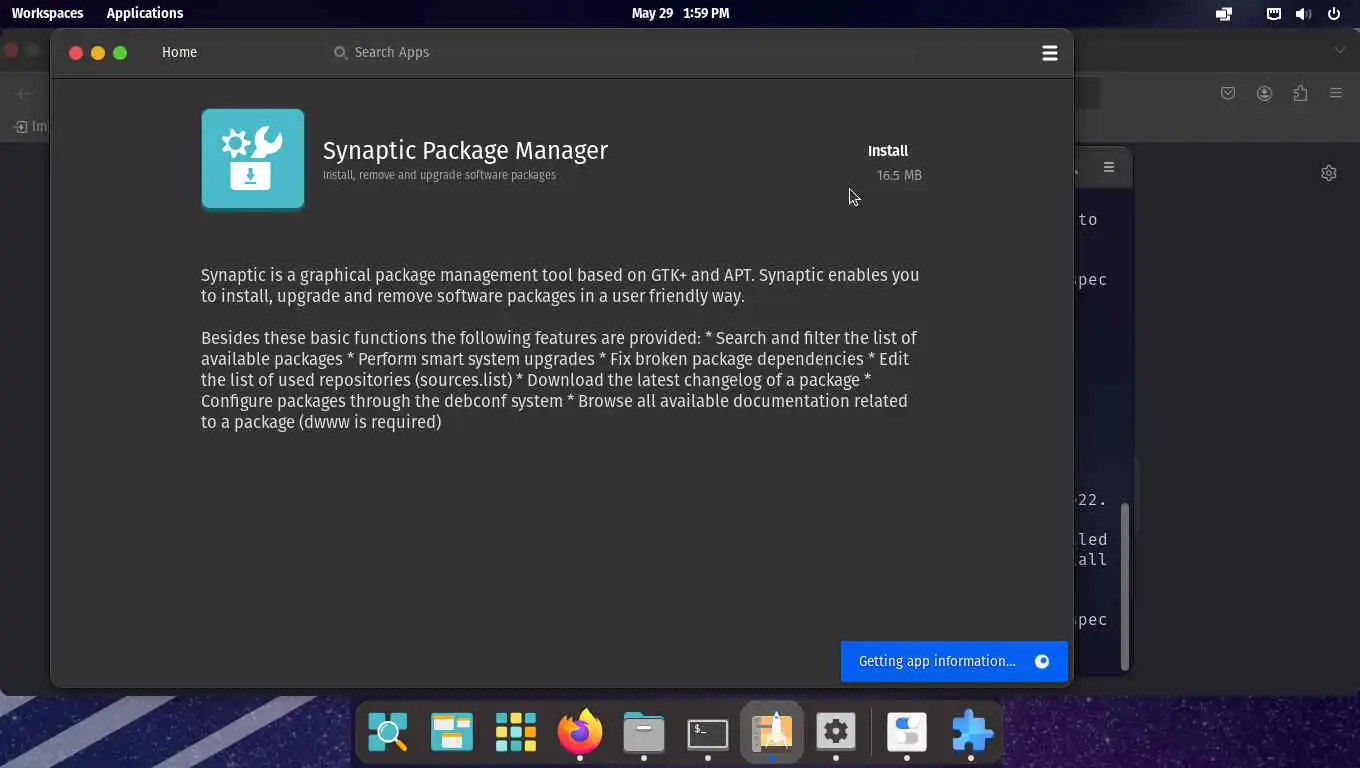Click the volume icon in the top bar
The image size is (1360, 768).
point(1303,14)
